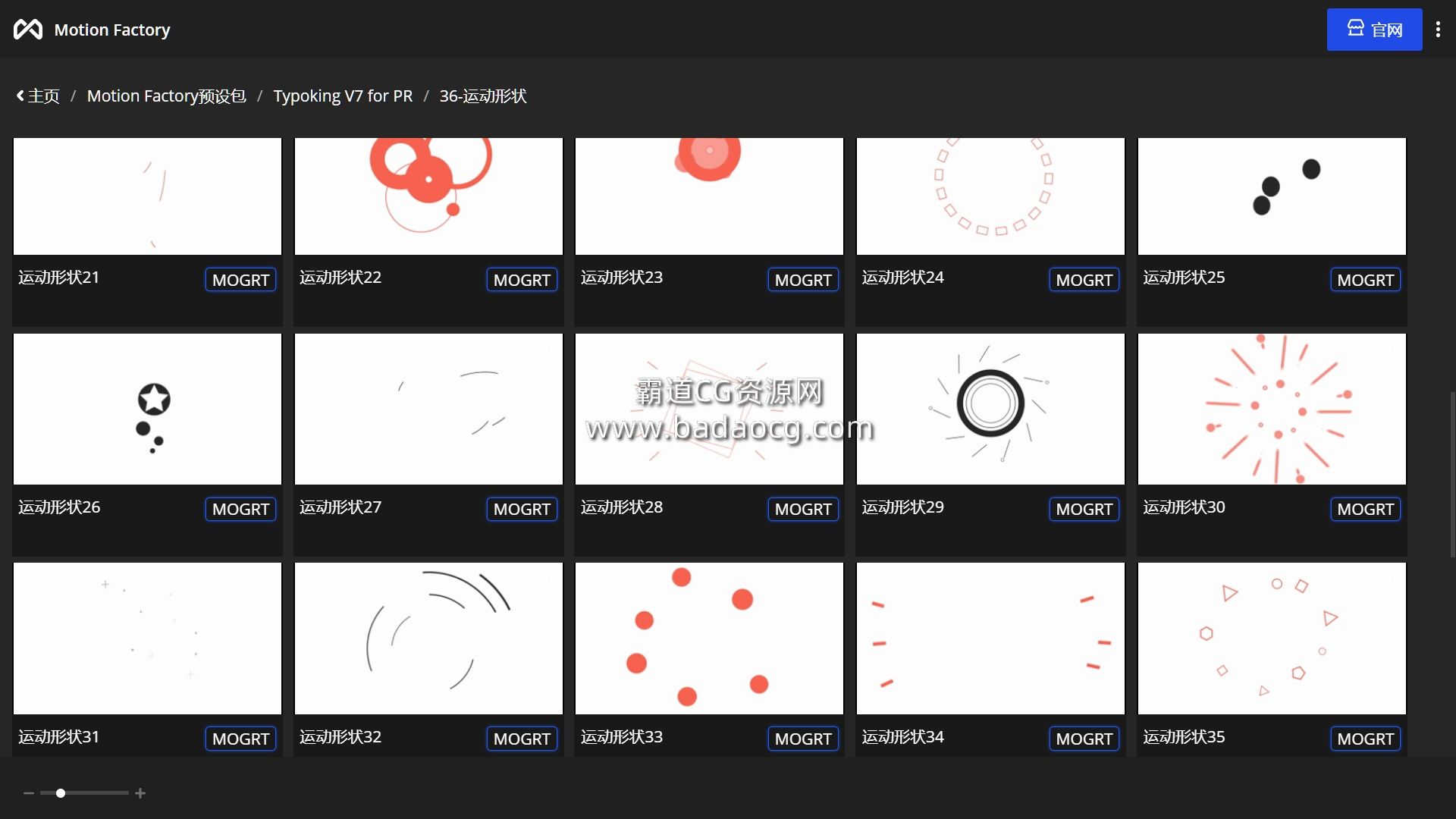Select the 运动形状30 burst thumbnail
The width and height of the screenshot is (1456, 819).
click(x=1272, y=409)
